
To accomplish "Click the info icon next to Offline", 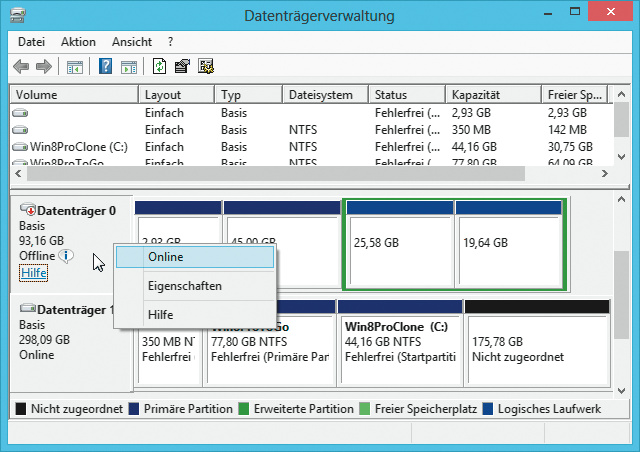I will point(67,256).
